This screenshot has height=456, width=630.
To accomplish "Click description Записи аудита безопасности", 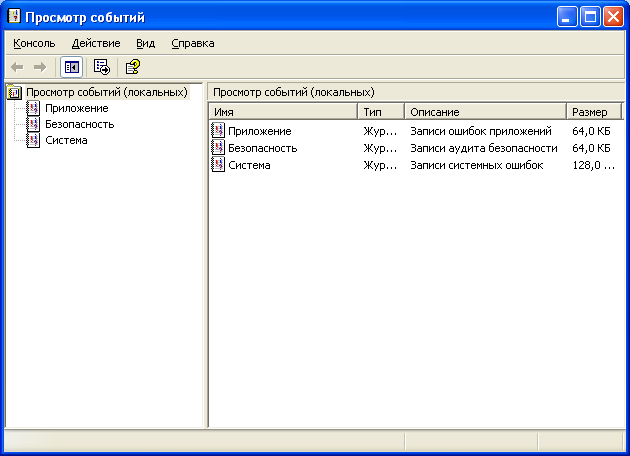I will pos(484,148).
